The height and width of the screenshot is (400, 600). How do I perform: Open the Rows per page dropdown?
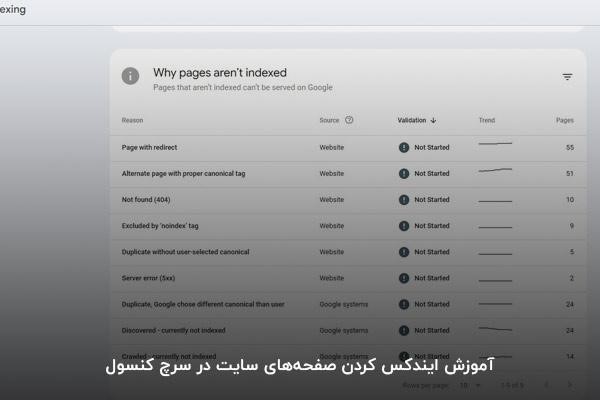[470, 385]
